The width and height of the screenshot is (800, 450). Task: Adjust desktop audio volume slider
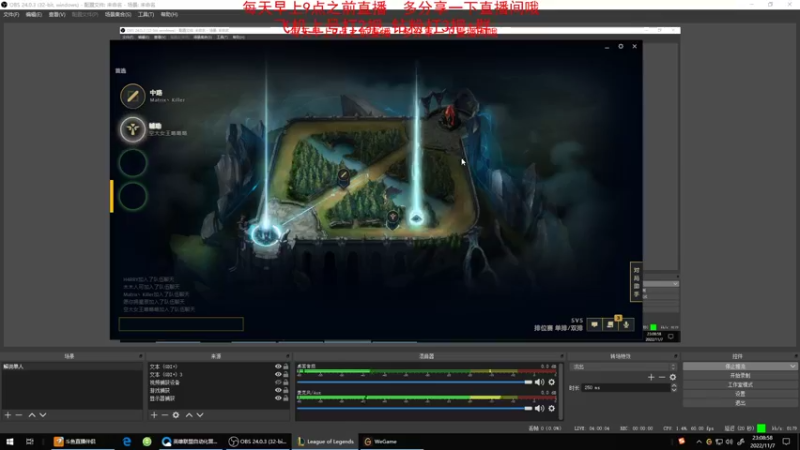click(414, 382)
